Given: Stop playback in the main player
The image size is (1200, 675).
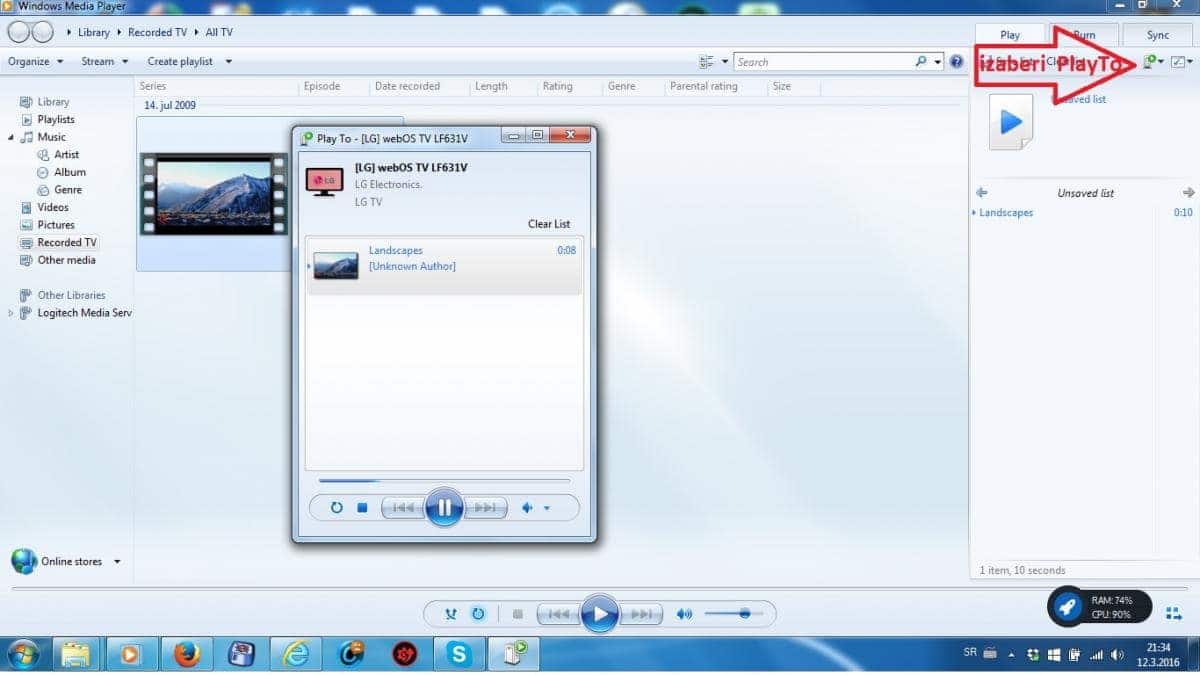Looking at the screenshot, I should point(517,614).
